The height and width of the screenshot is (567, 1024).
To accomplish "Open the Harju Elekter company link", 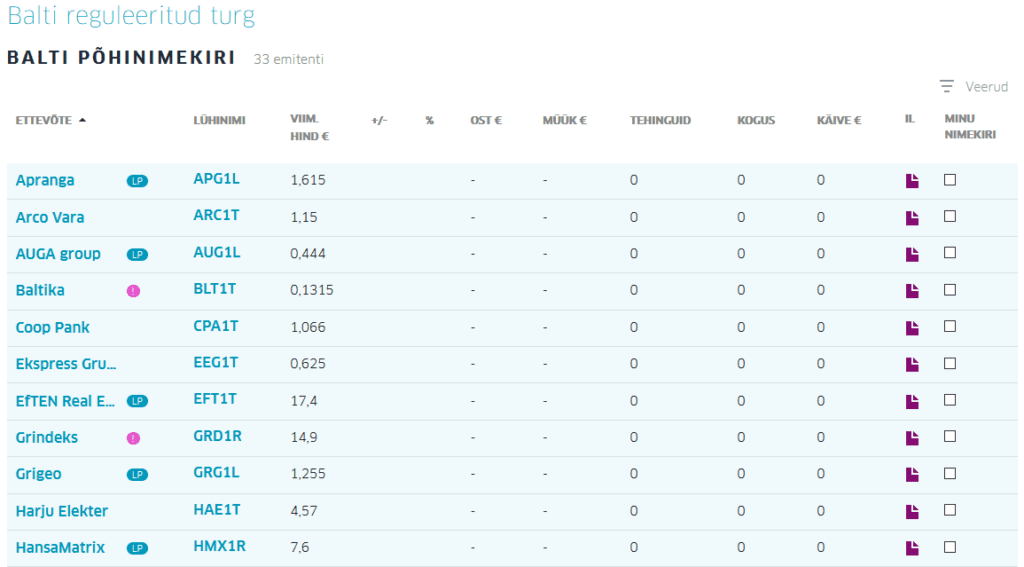I will pos(62,511).
